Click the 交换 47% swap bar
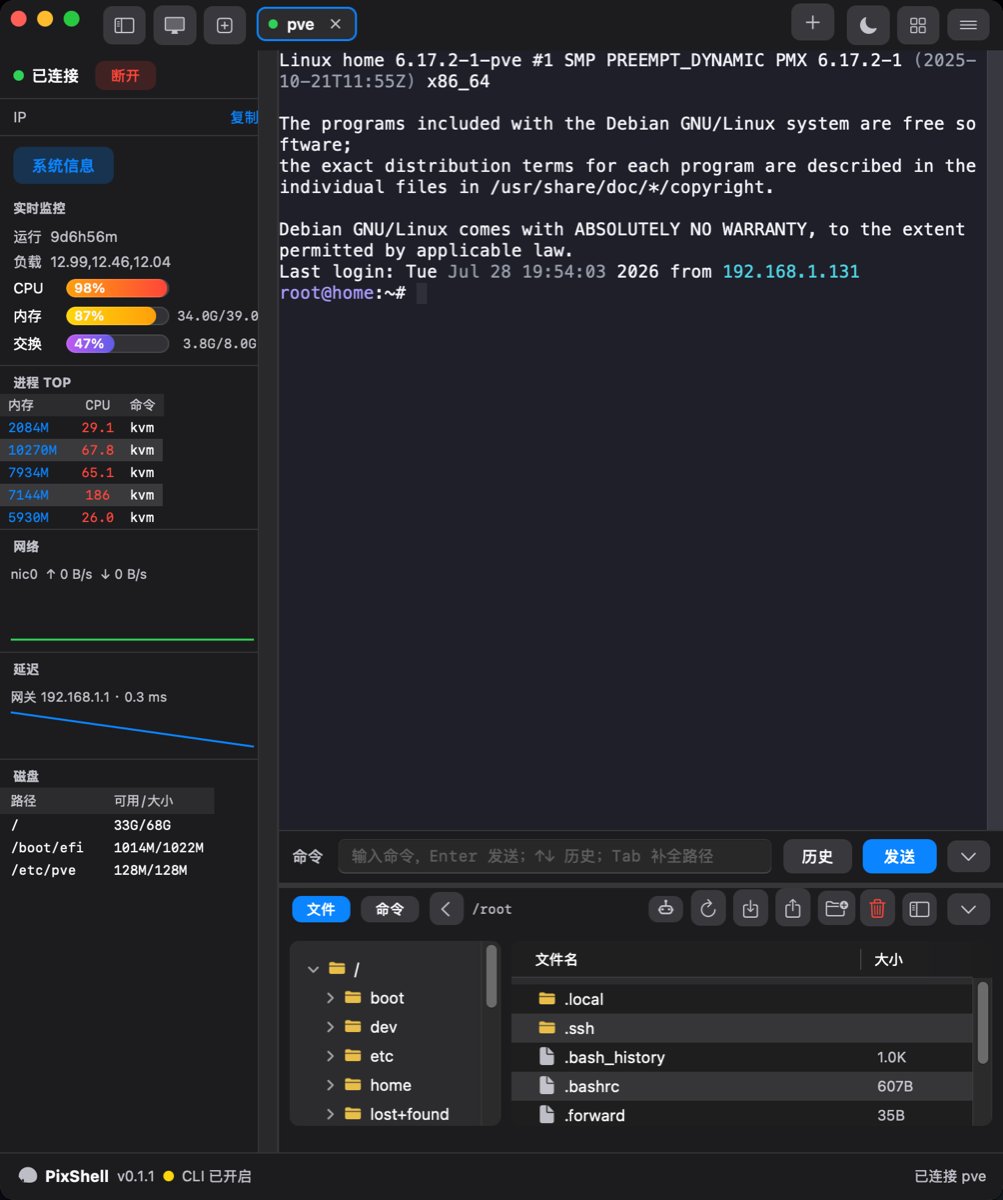Screen dimensions: 1003x1200 117,344
